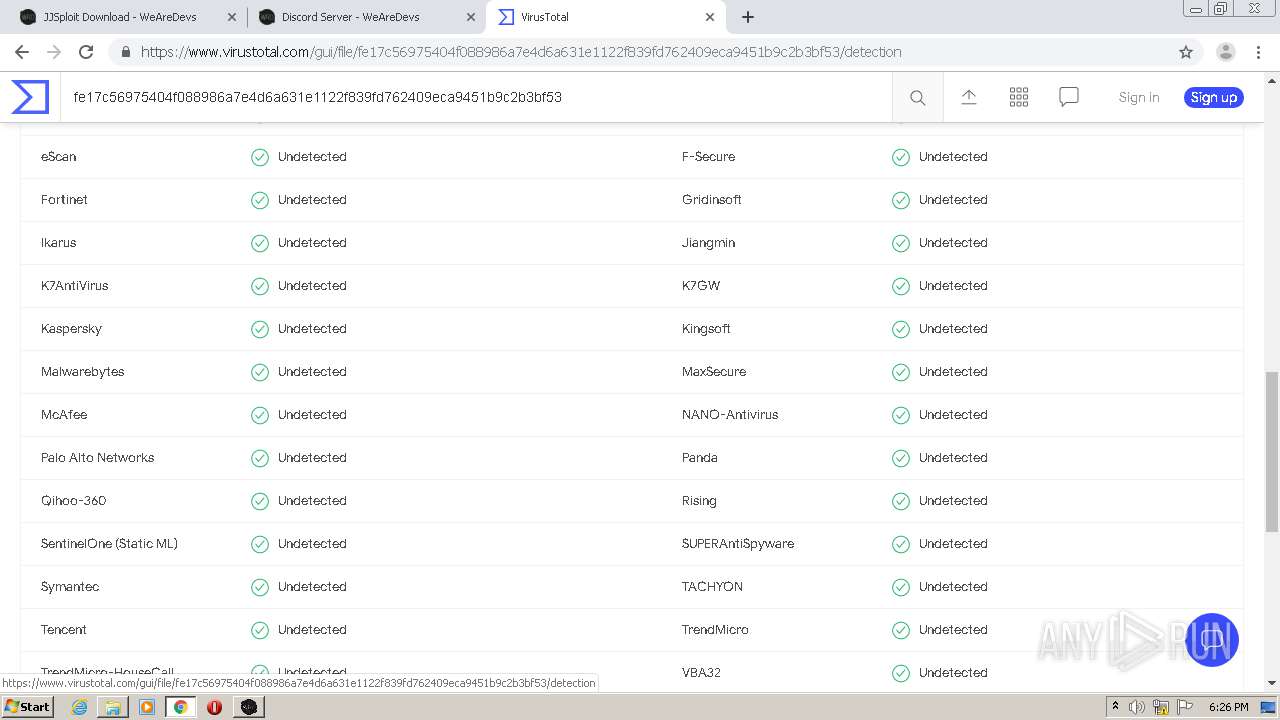The width and height of the screenshot is (1280, 720).
Task: Click the Jiangmin engine name
Action: pos(709,243)
